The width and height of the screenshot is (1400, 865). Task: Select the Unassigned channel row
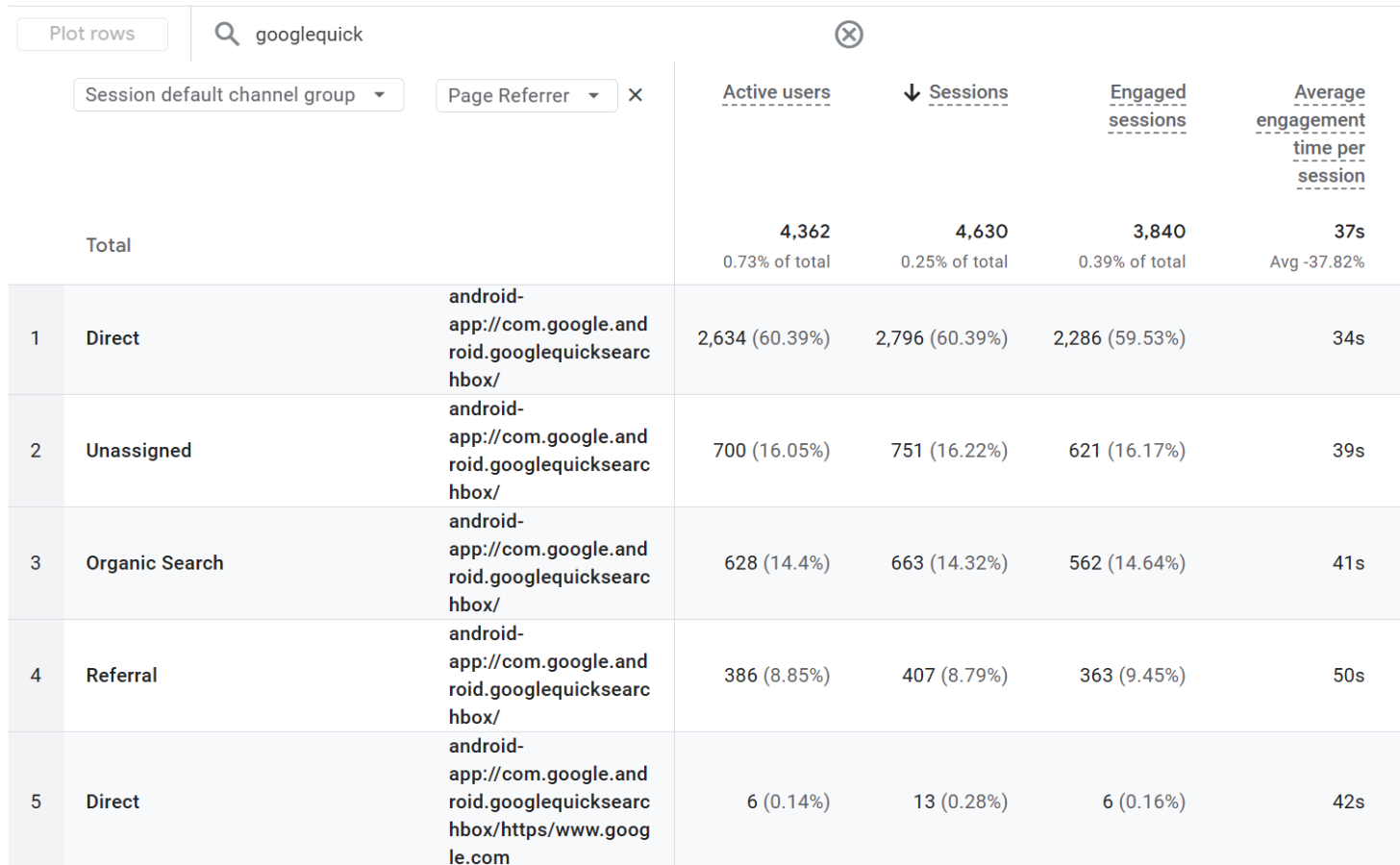click(x=138, y=451)
